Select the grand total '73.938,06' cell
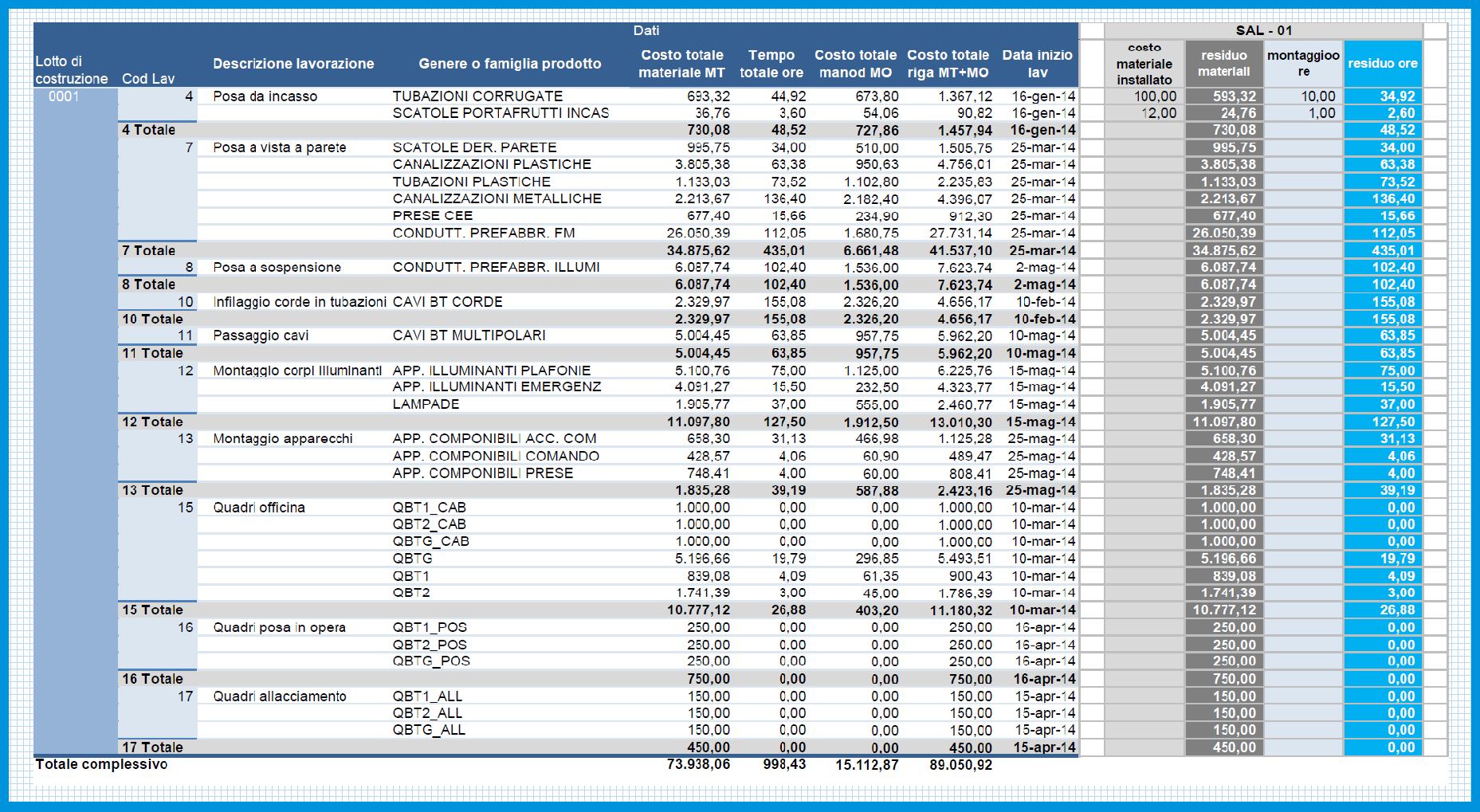This screenshot has height=812, width=1480. [698, 764]
